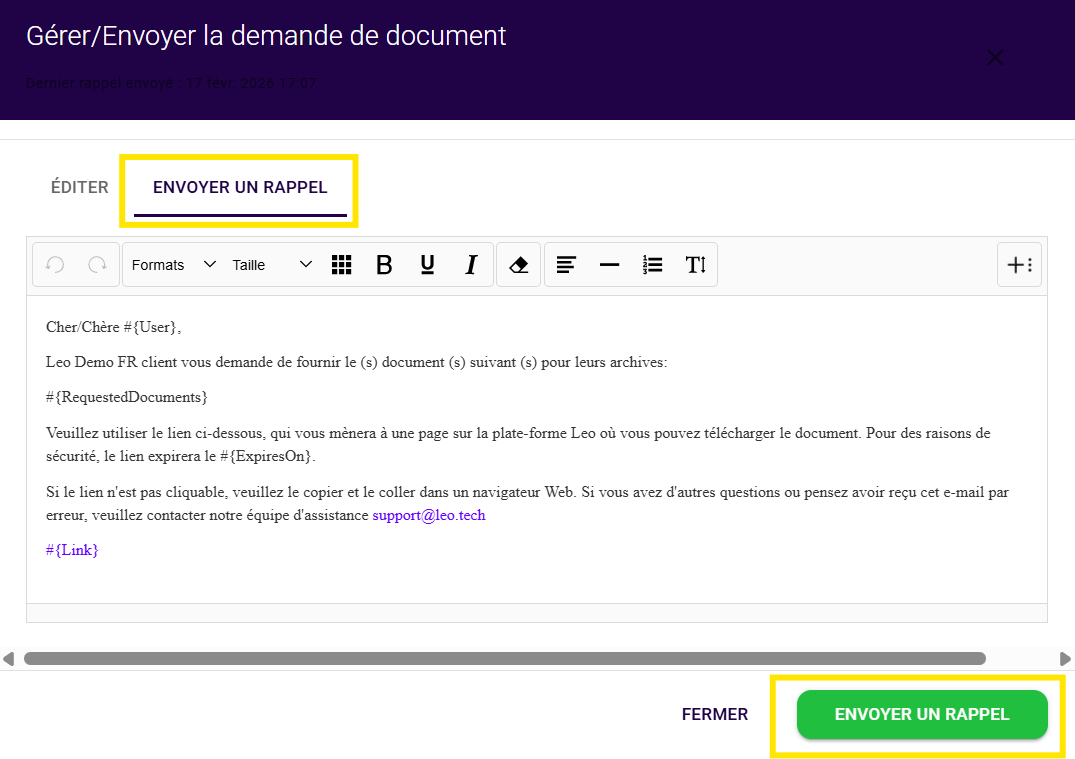Click the Fermer button

[x=714, y=714]
